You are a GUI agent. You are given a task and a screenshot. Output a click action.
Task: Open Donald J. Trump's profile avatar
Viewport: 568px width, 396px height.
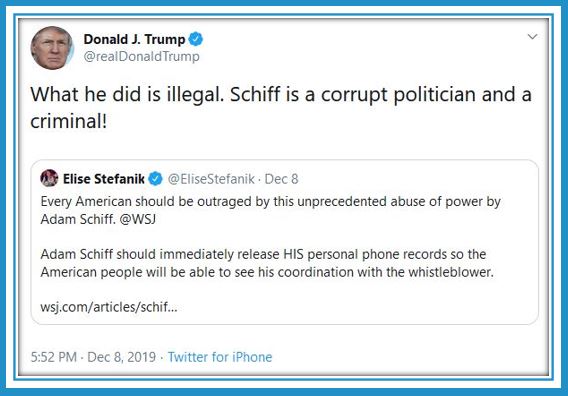(x=51, y=48)
